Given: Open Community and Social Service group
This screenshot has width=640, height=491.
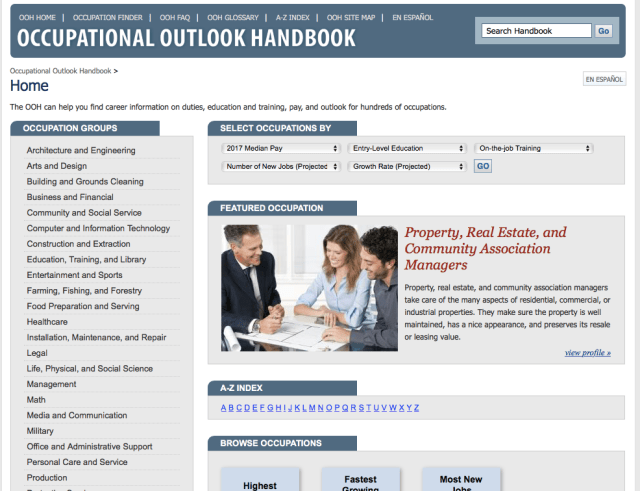Looking at the screenshot, I should coord(84,213).
